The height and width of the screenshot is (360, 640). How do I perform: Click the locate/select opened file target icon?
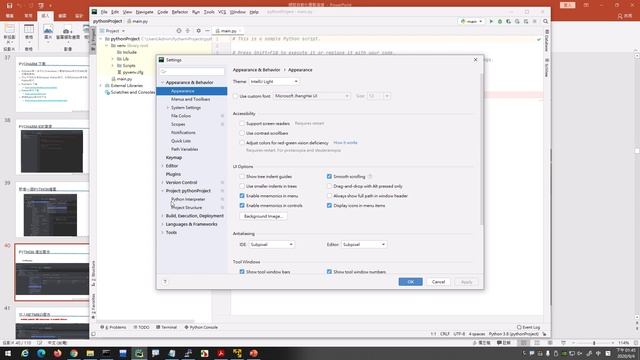point(179,31)
